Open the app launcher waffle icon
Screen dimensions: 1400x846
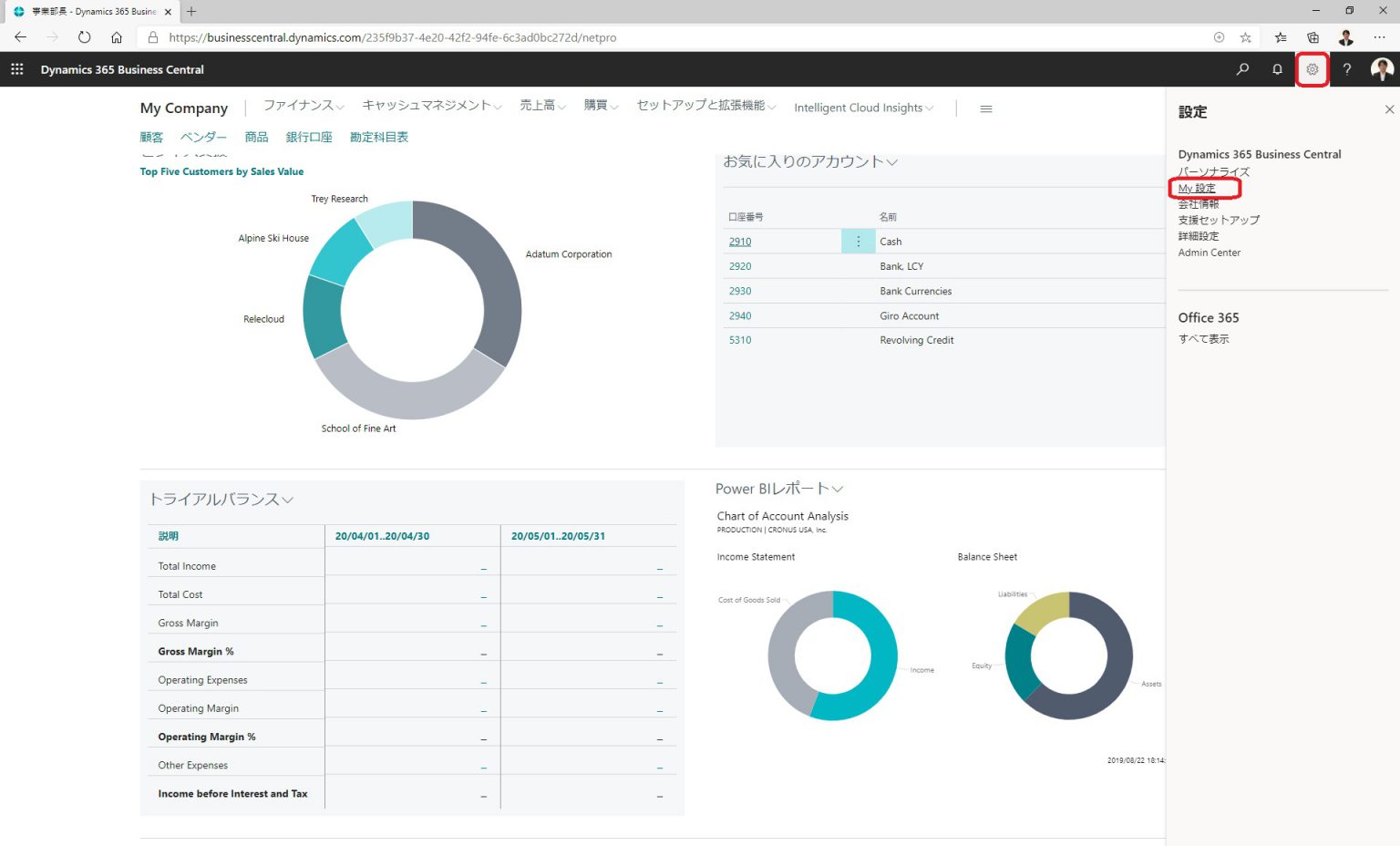pos(16,69)
